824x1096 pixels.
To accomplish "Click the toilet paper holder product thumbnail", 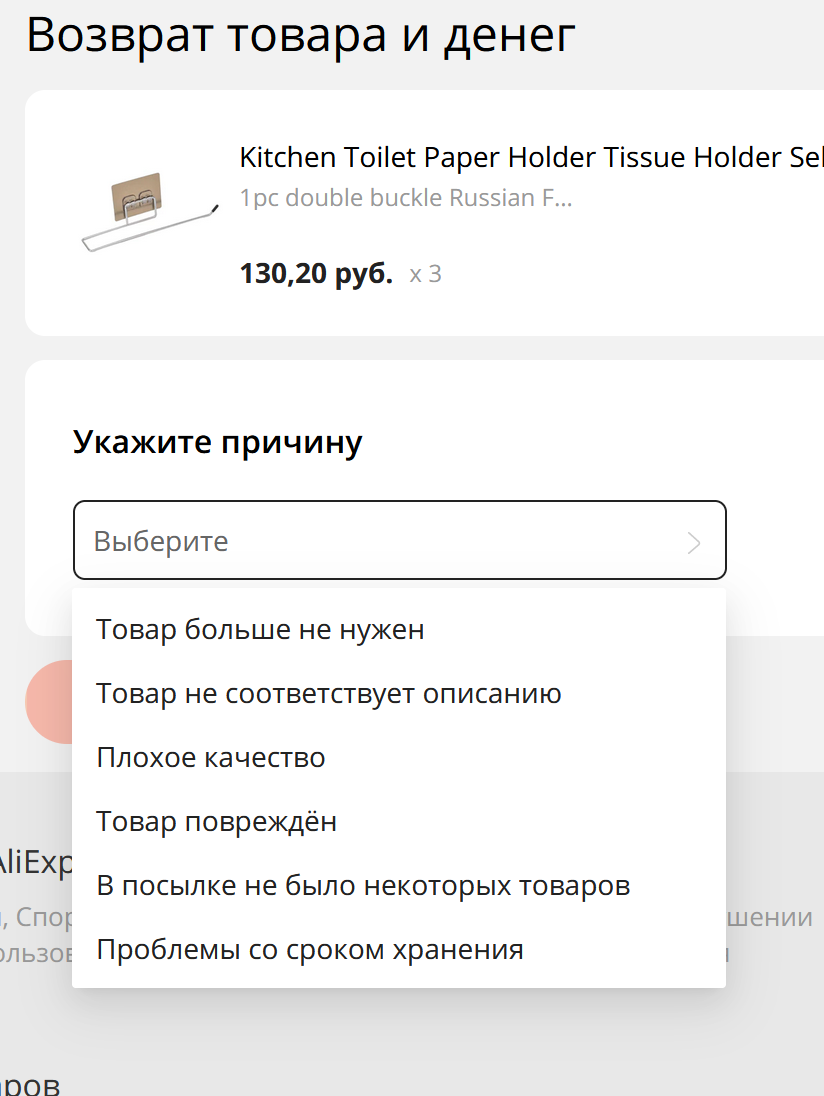I will click(x=148, y=213).
